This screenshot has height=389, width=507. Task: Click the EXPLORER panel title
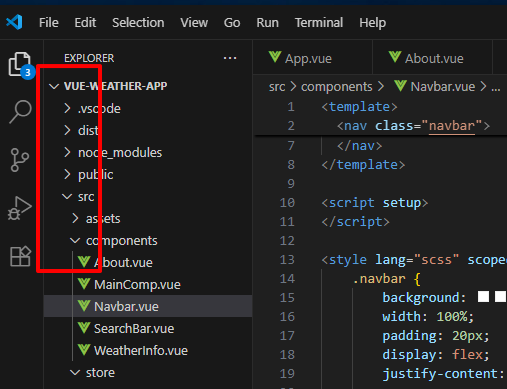click(x=89, y=58)
